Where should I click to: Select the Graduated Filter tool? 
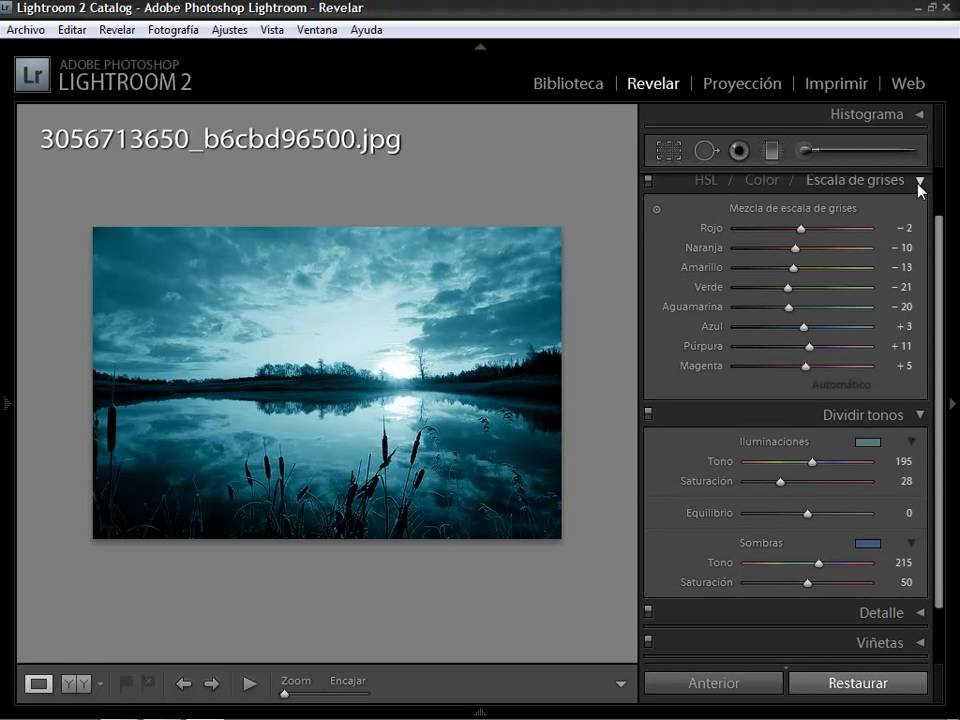pos(771,151)
